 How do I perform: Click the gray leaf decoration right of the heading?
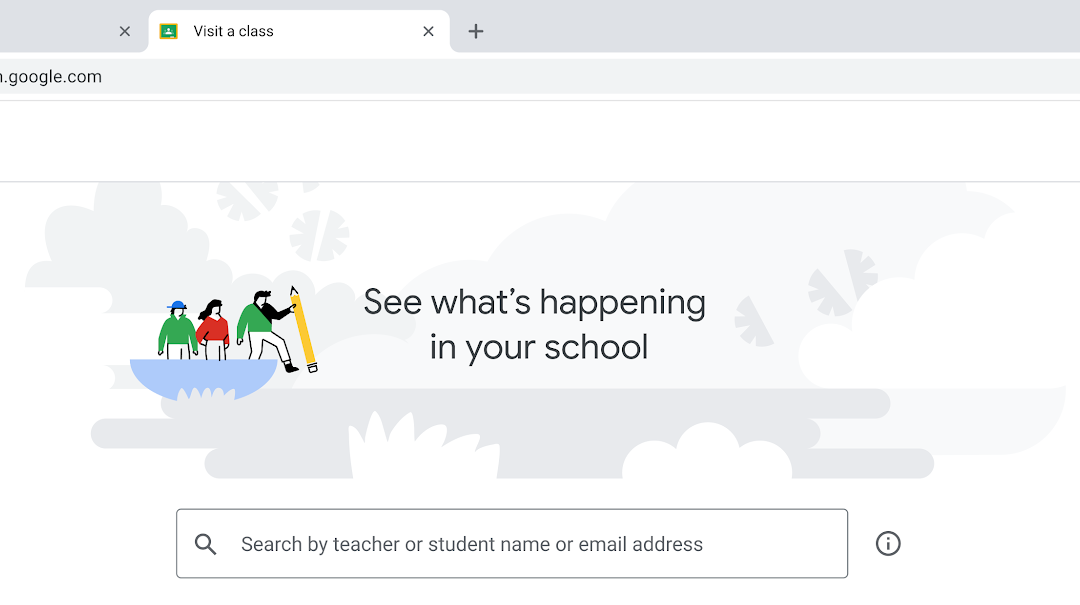coord(754,322)
